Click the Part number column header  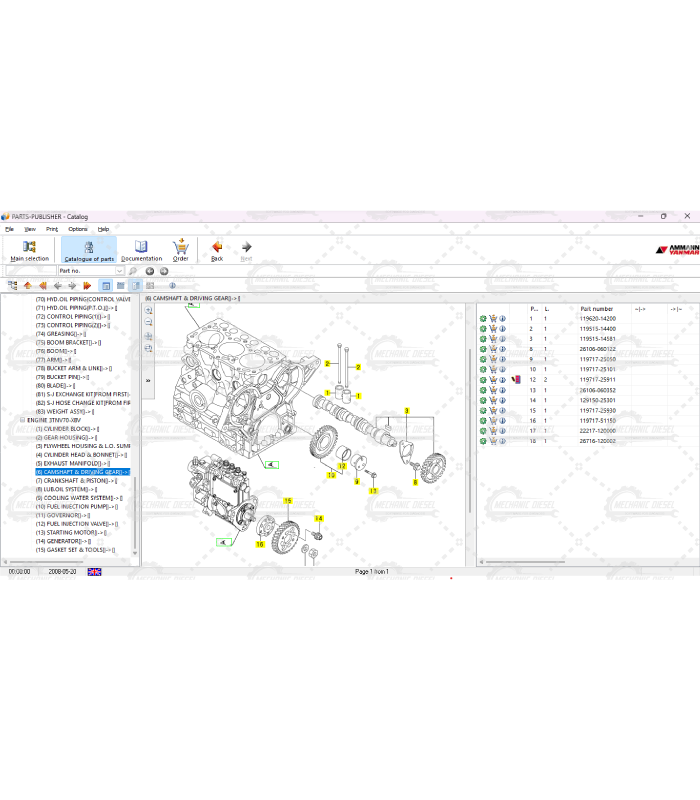597,309
